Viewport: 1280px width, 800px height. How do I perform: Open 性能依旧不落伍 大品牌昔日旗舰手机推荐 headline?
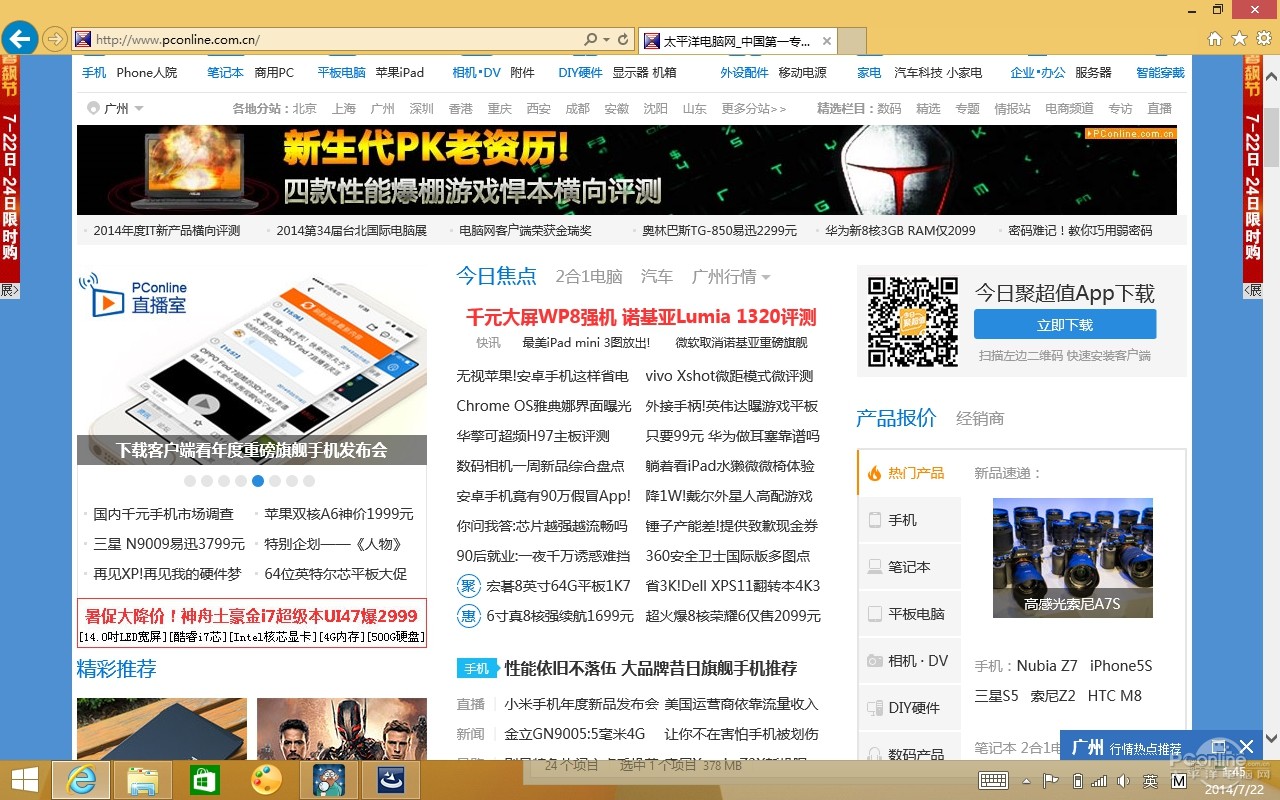click(651, 668)
